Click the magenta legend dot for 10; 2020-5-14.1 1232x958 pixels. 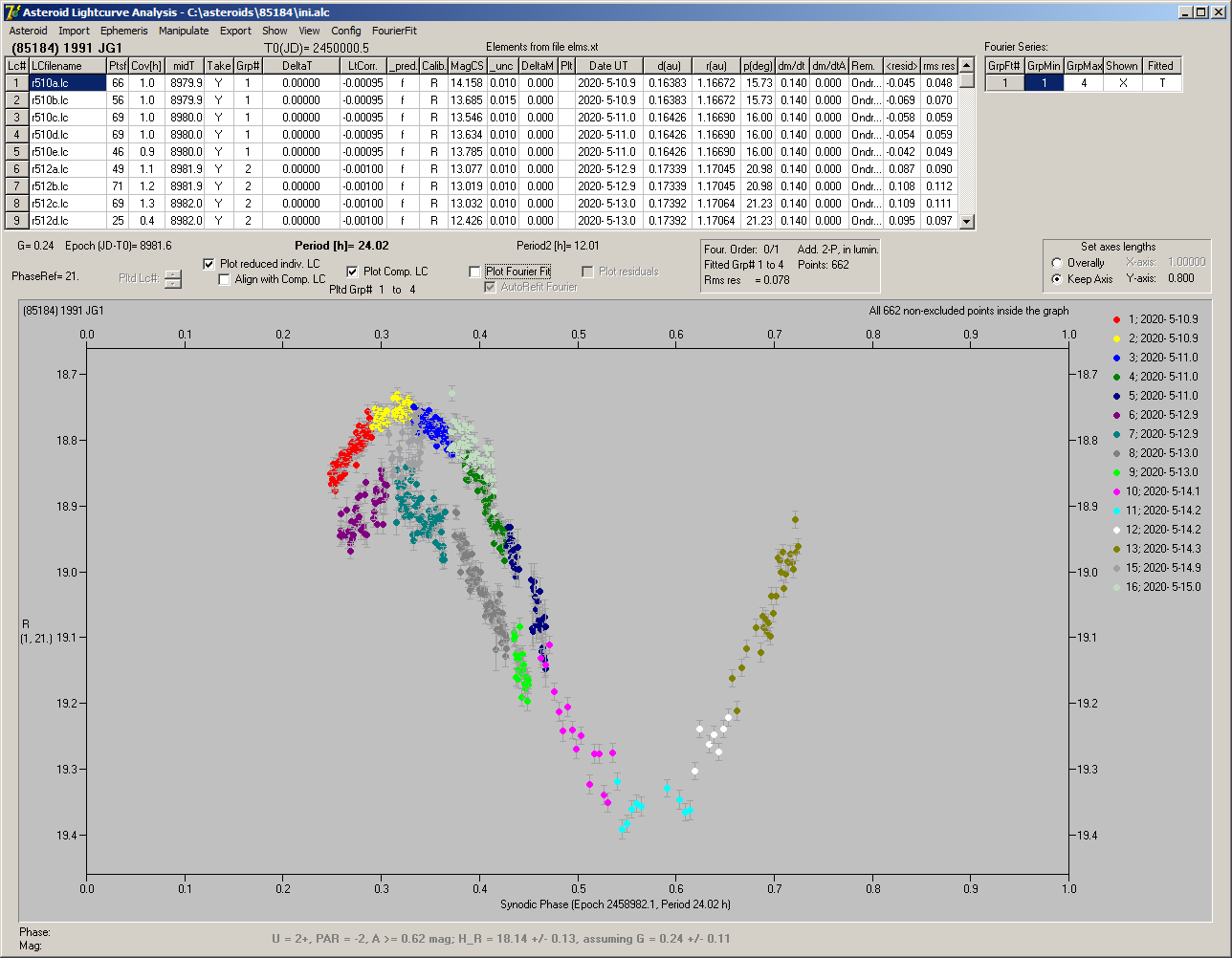click(1117, 491)
